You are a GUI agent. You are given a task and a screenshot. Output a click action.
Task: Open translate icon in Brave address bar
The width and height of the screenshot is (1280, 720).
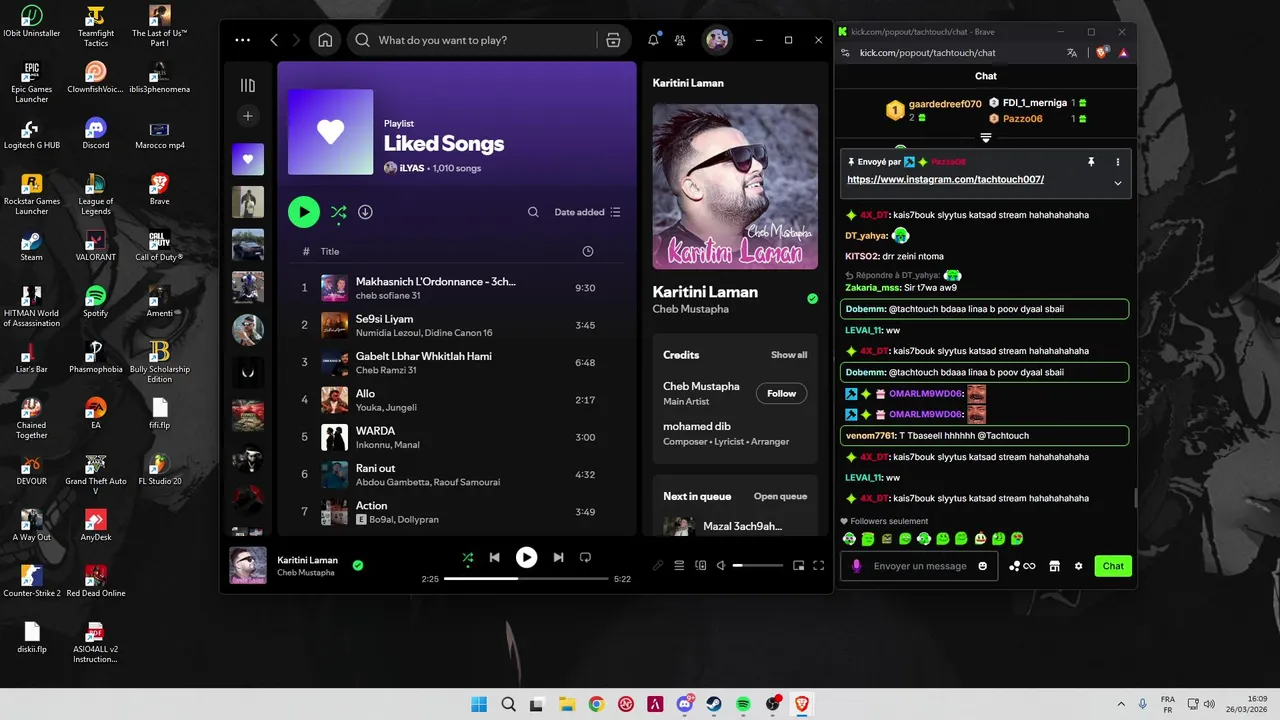(1072, 53)
